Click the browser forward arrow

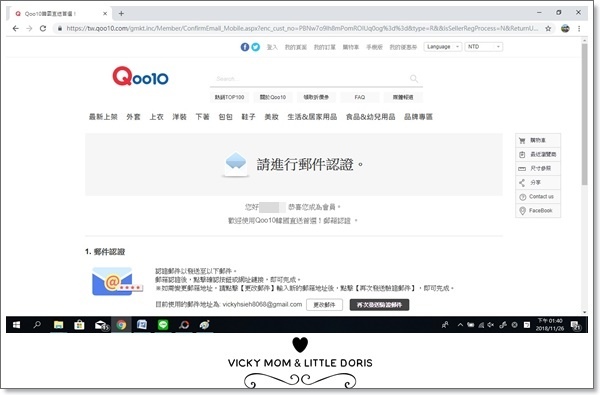tap(29, 28)
